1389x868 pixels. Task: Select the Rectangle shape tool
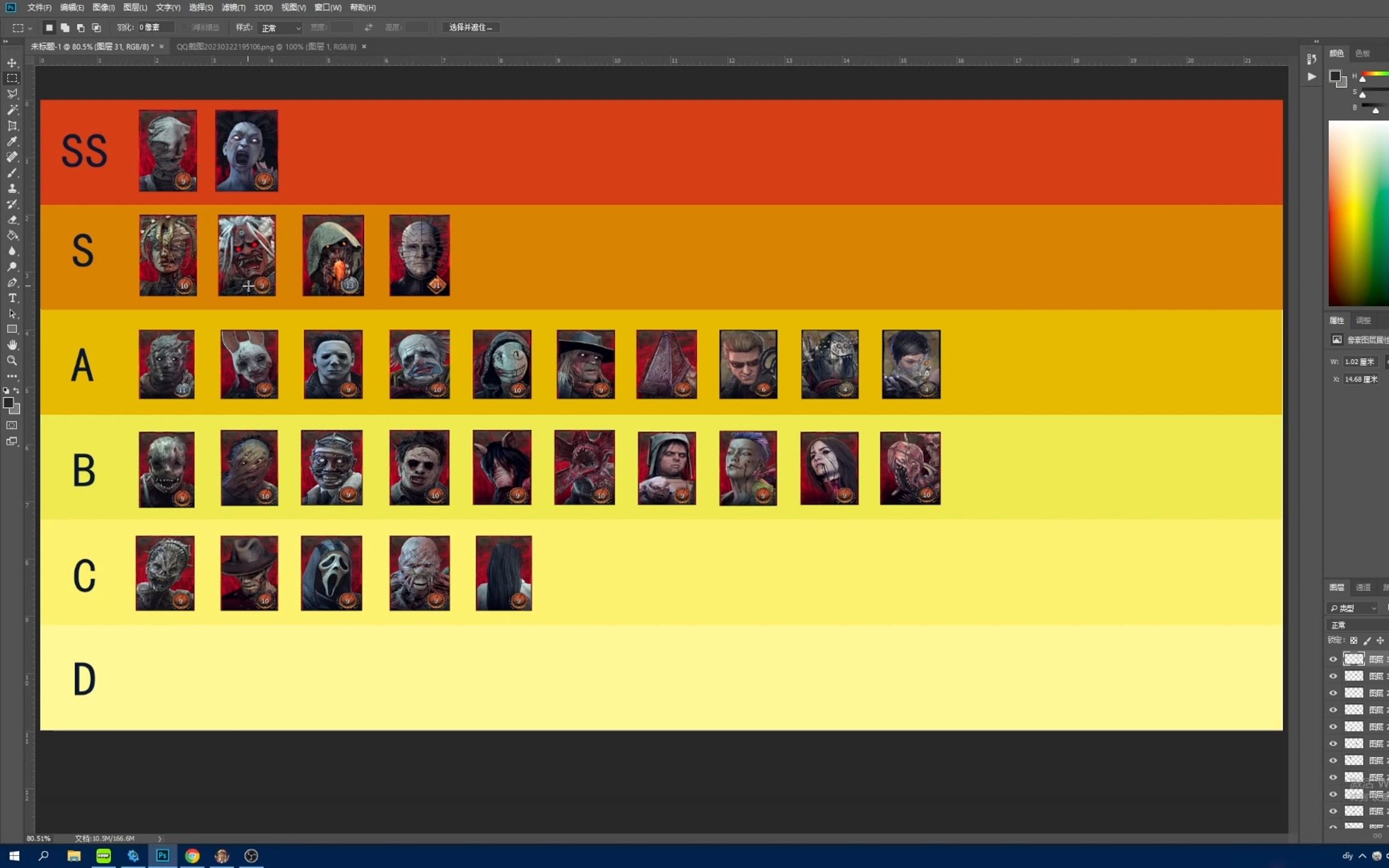(x=12, y=329)
